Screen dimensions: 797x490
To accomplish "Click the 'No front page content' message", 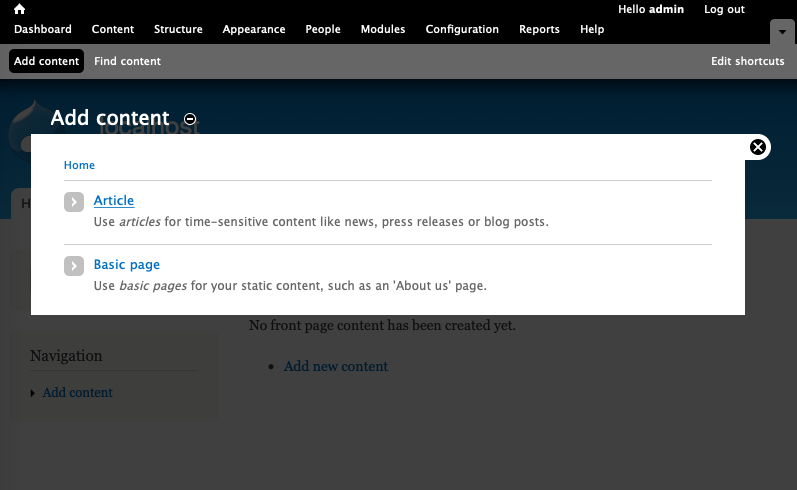I will click(x=382, y=325).
